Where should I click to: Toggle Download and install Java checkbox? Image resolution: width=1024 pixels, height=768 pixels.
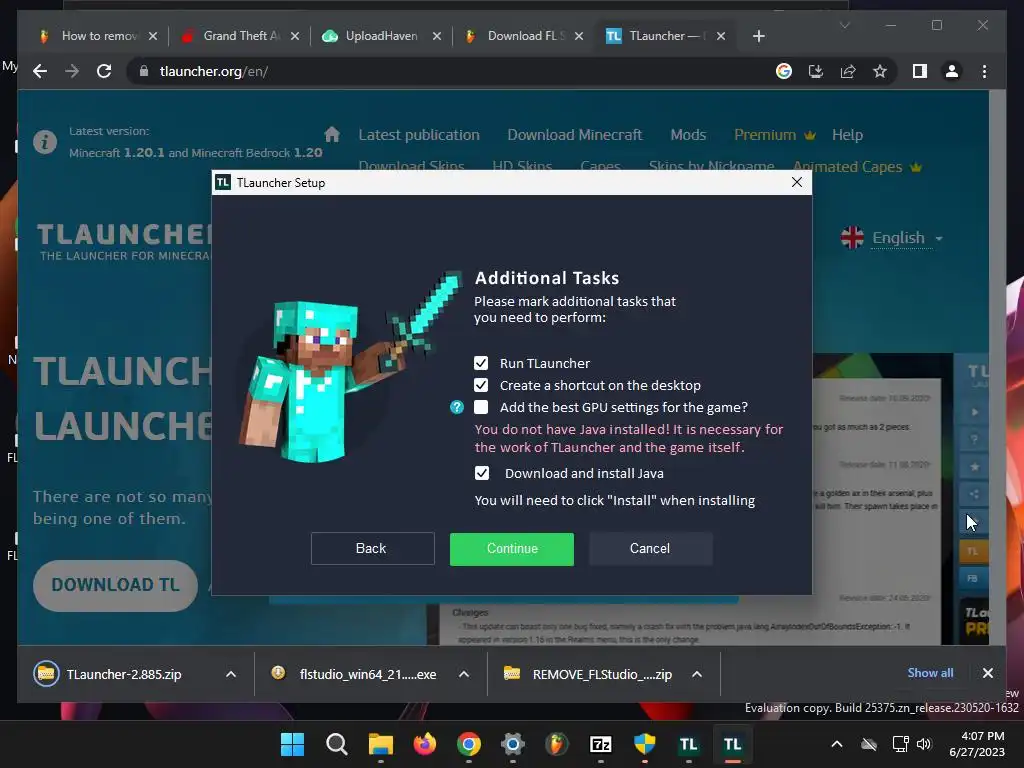coord(481,473)
